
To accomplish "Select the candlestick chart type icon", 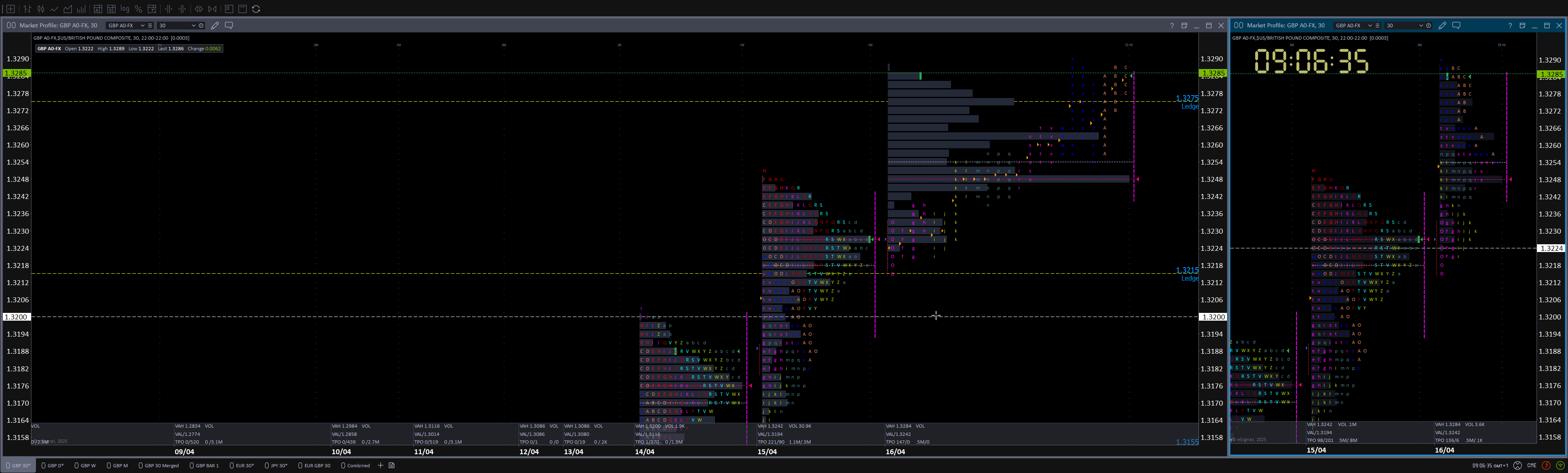I will pyautogui.click(x=41, y=9).
